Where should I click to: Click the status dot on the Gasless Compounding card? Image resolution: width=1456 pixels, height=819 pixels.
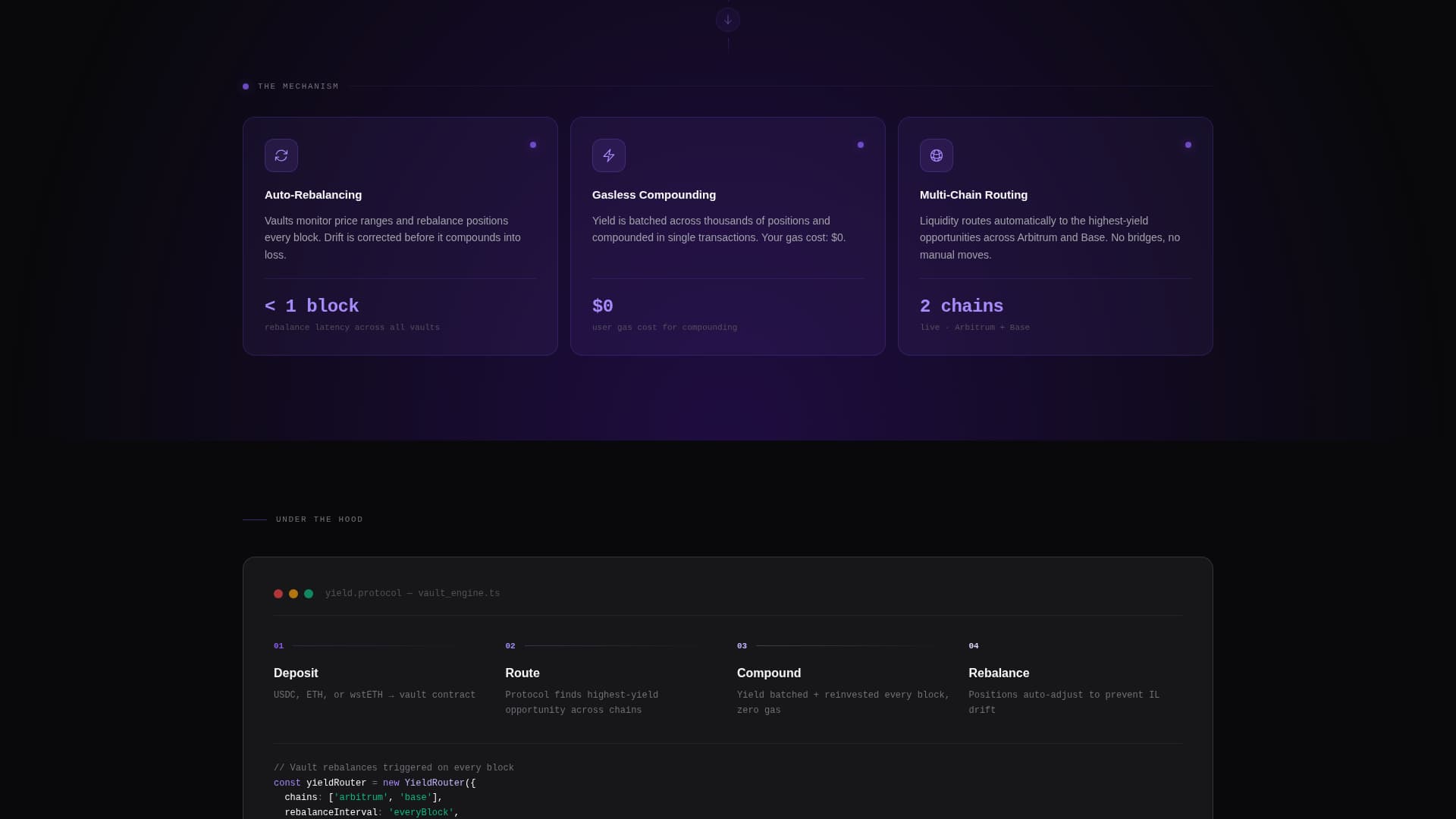click(861, 145)
